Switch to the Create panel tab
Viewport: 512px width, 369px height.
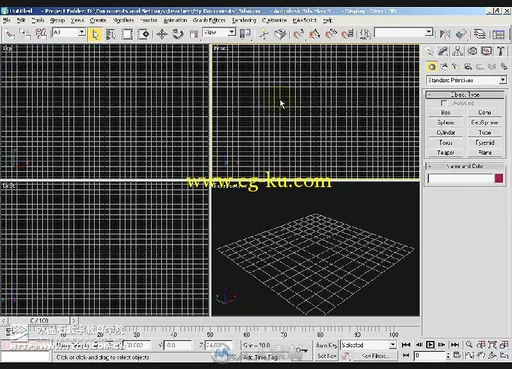(x=430, y=51)
